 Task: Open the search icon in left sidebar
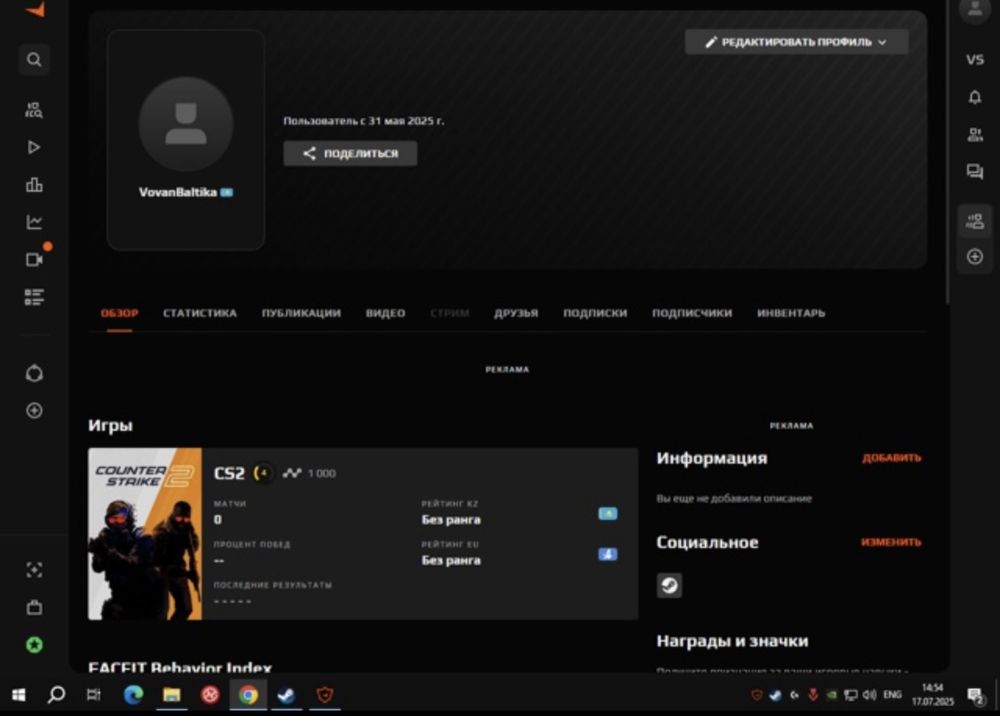pos(34,59)
